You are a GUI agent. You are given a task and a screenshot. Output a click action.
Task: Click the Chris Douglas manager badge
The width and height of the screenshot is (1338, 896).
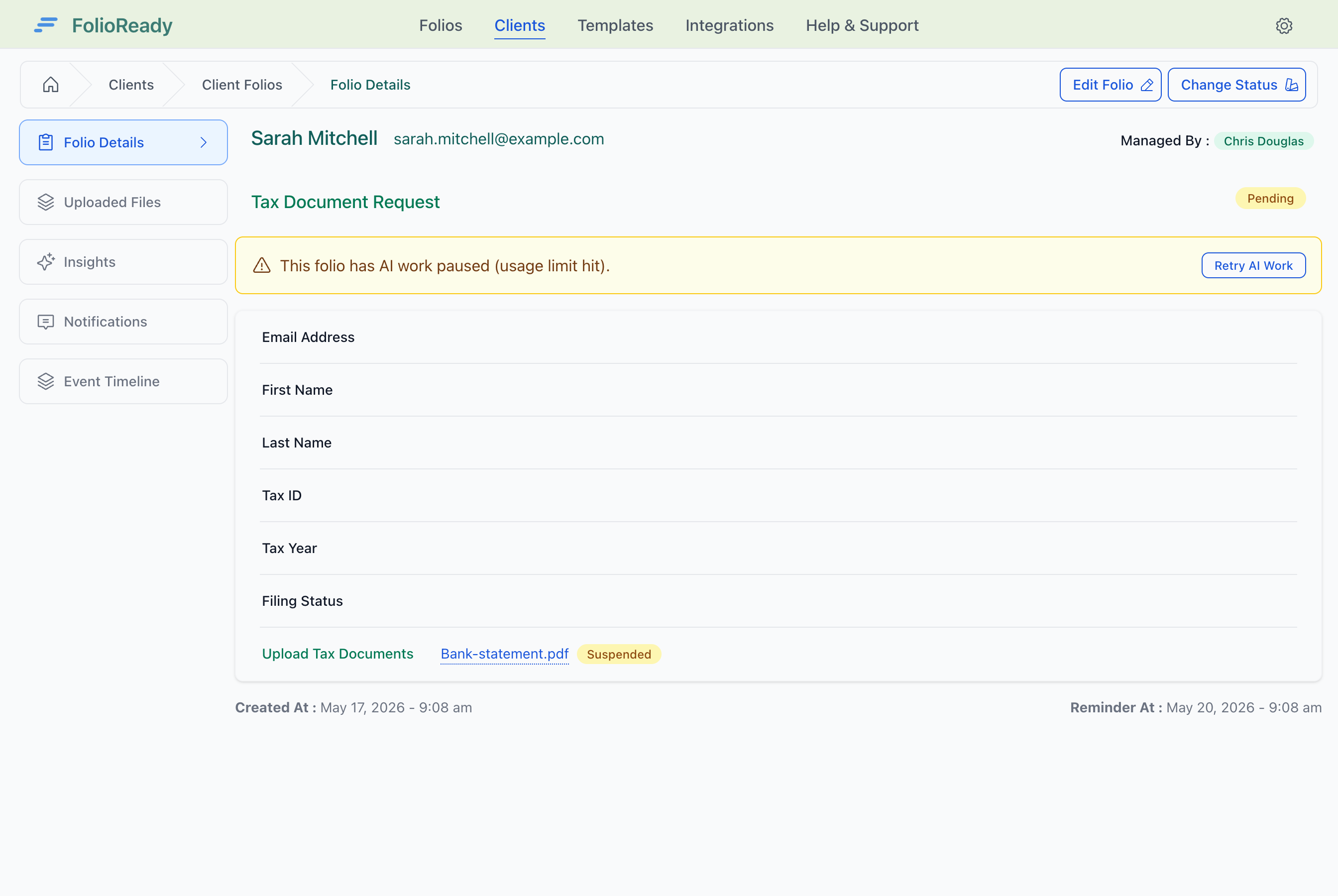[1263, 140]
